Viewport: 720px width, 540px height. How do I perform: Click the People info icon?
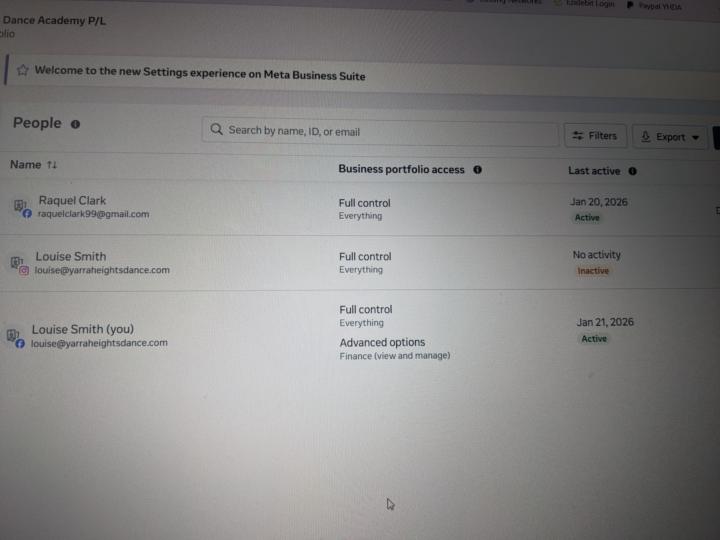click(x=76, y=124)
